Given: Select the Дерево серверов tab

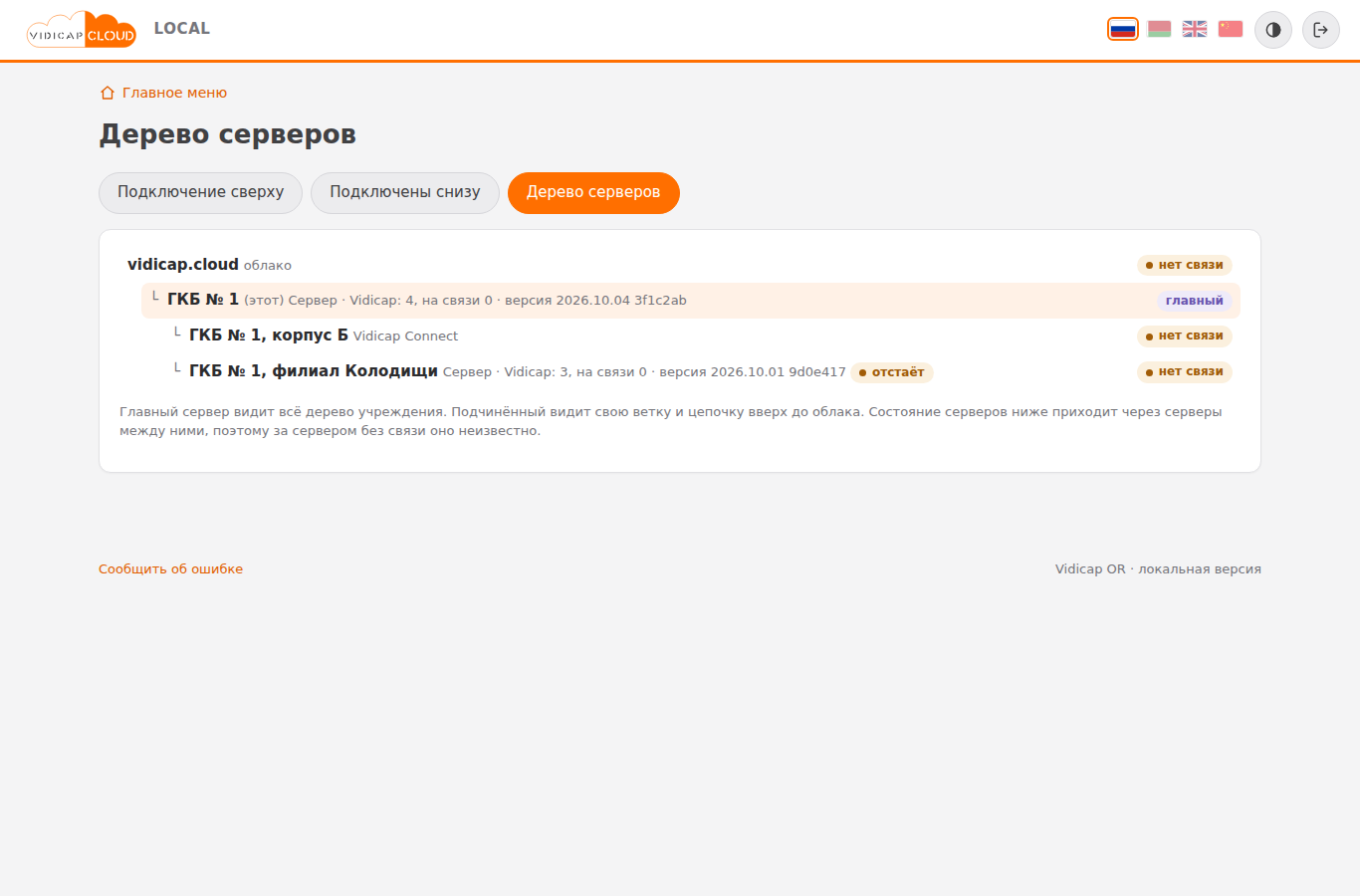Looking at the screenshot, I should [593, 192].
